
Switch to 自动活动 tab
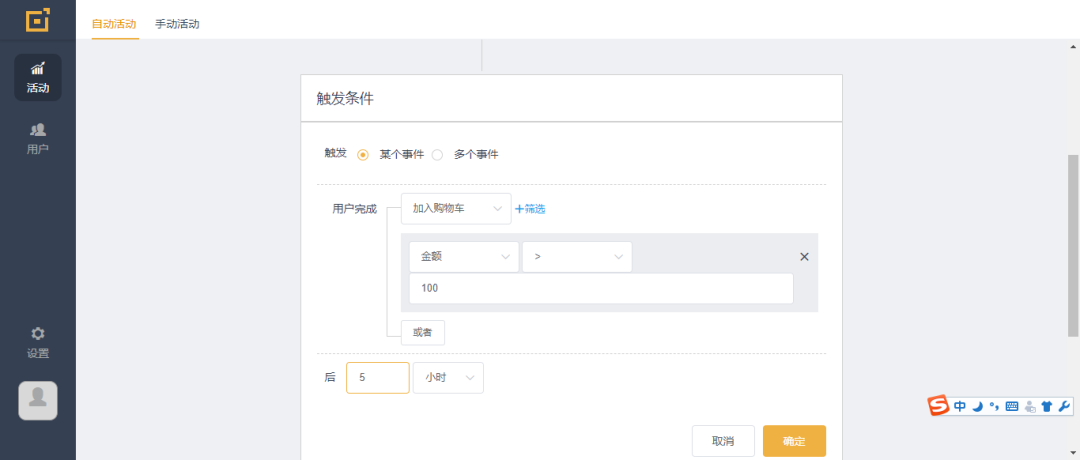click(114, 24)
